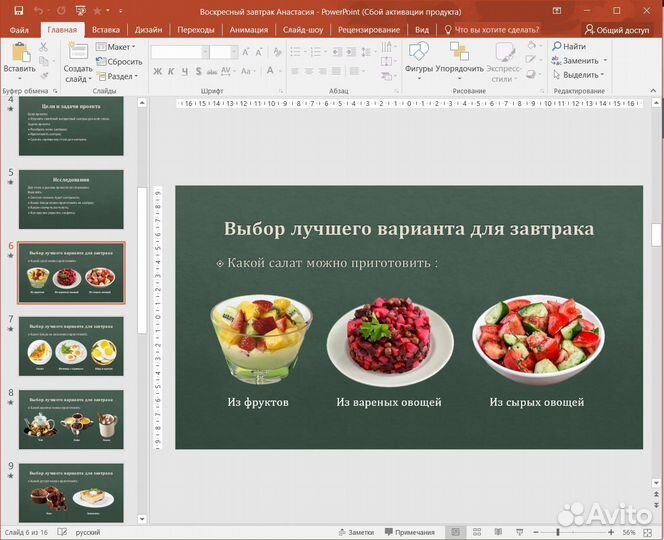Click Общий доступ (Share) button
664x540 pixels.
coord(617,30)
